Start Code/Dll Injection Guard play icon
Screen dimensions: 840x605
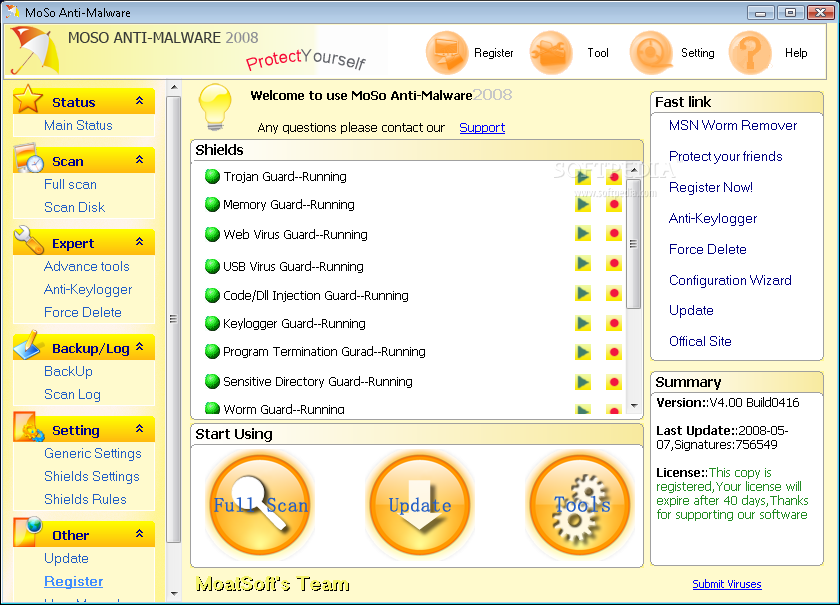(x=583, y=293)
